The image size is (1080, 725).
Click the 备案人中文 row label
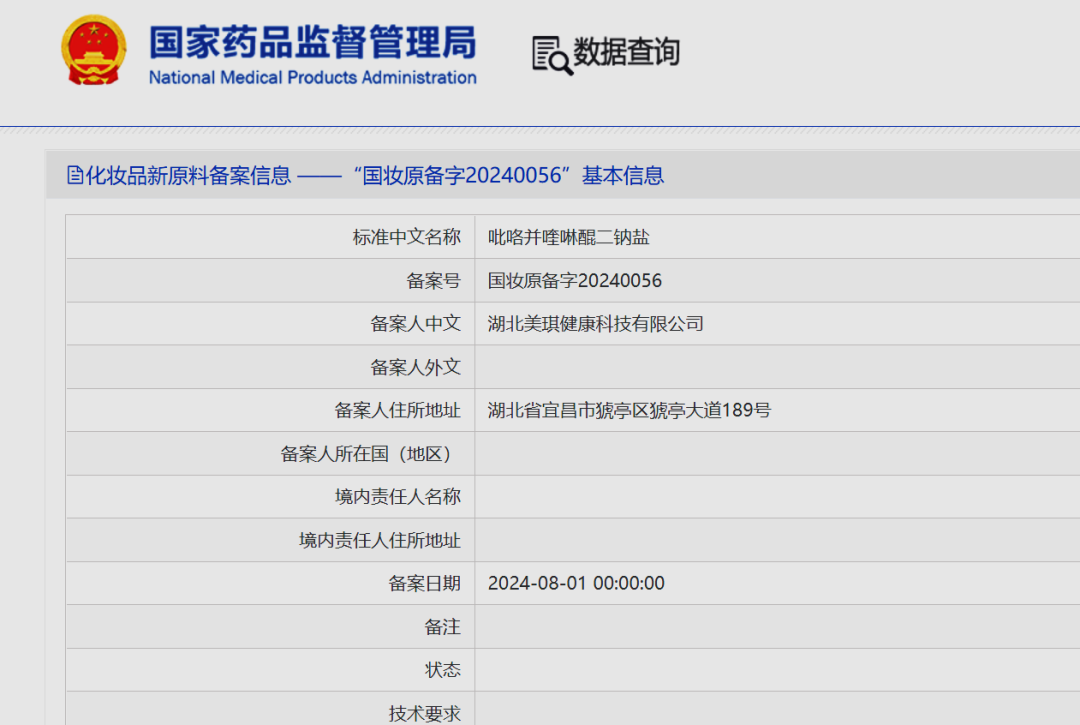pos(415,324)
